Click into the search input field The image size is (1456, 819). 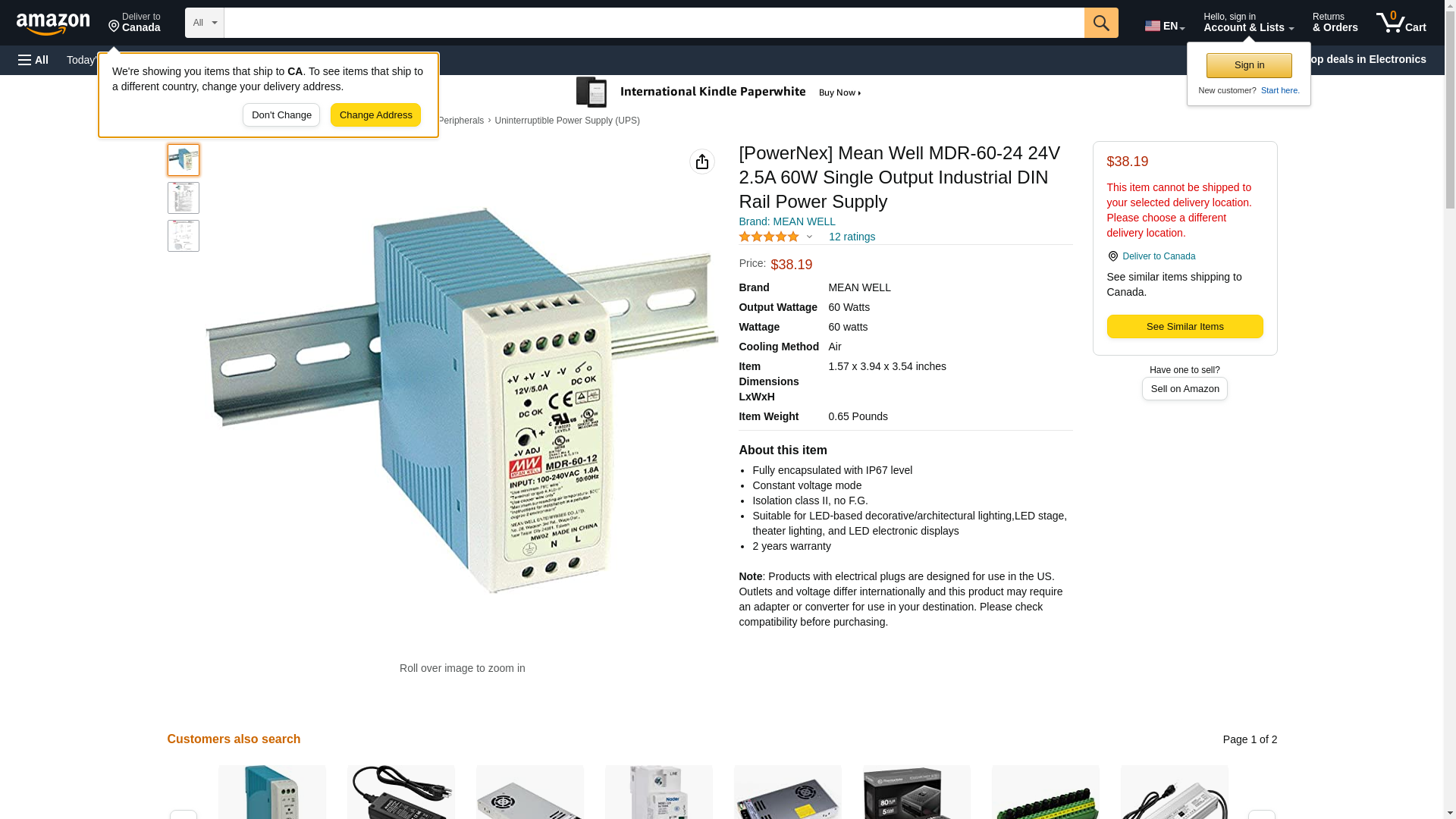(x=654, y=23)
